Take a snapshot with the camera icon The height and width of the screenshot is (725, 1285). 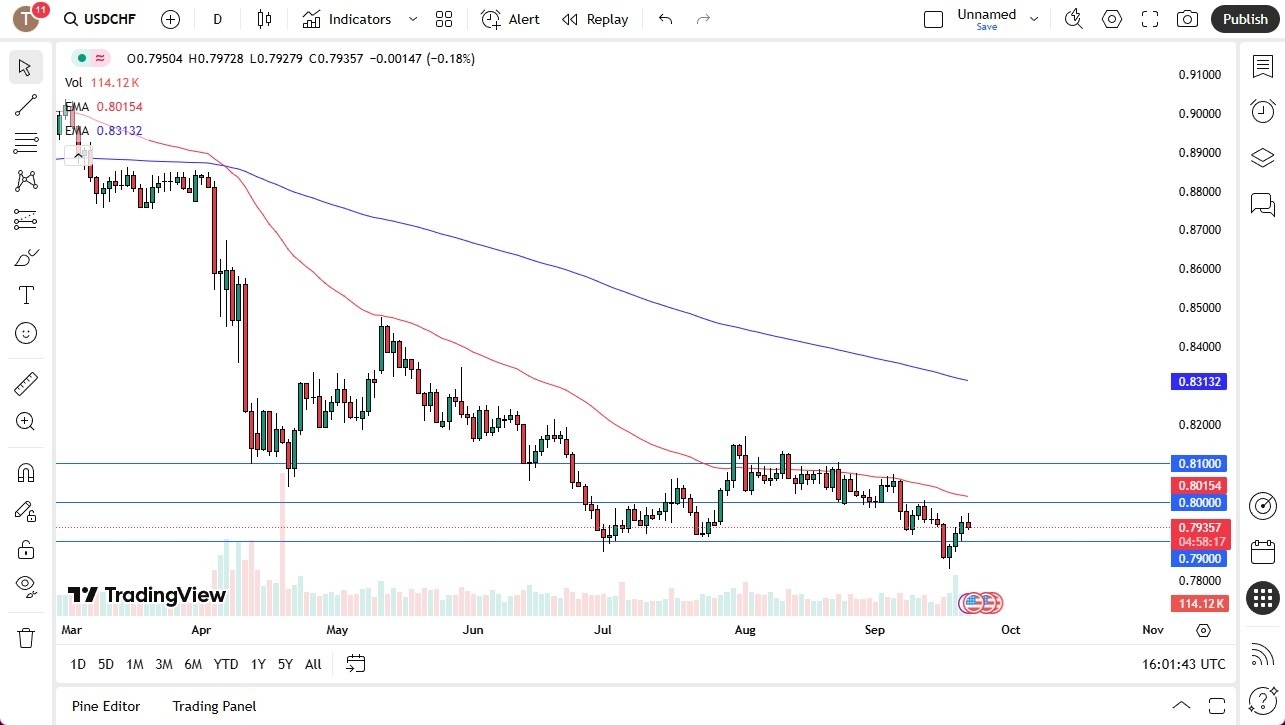(1187, 18)
